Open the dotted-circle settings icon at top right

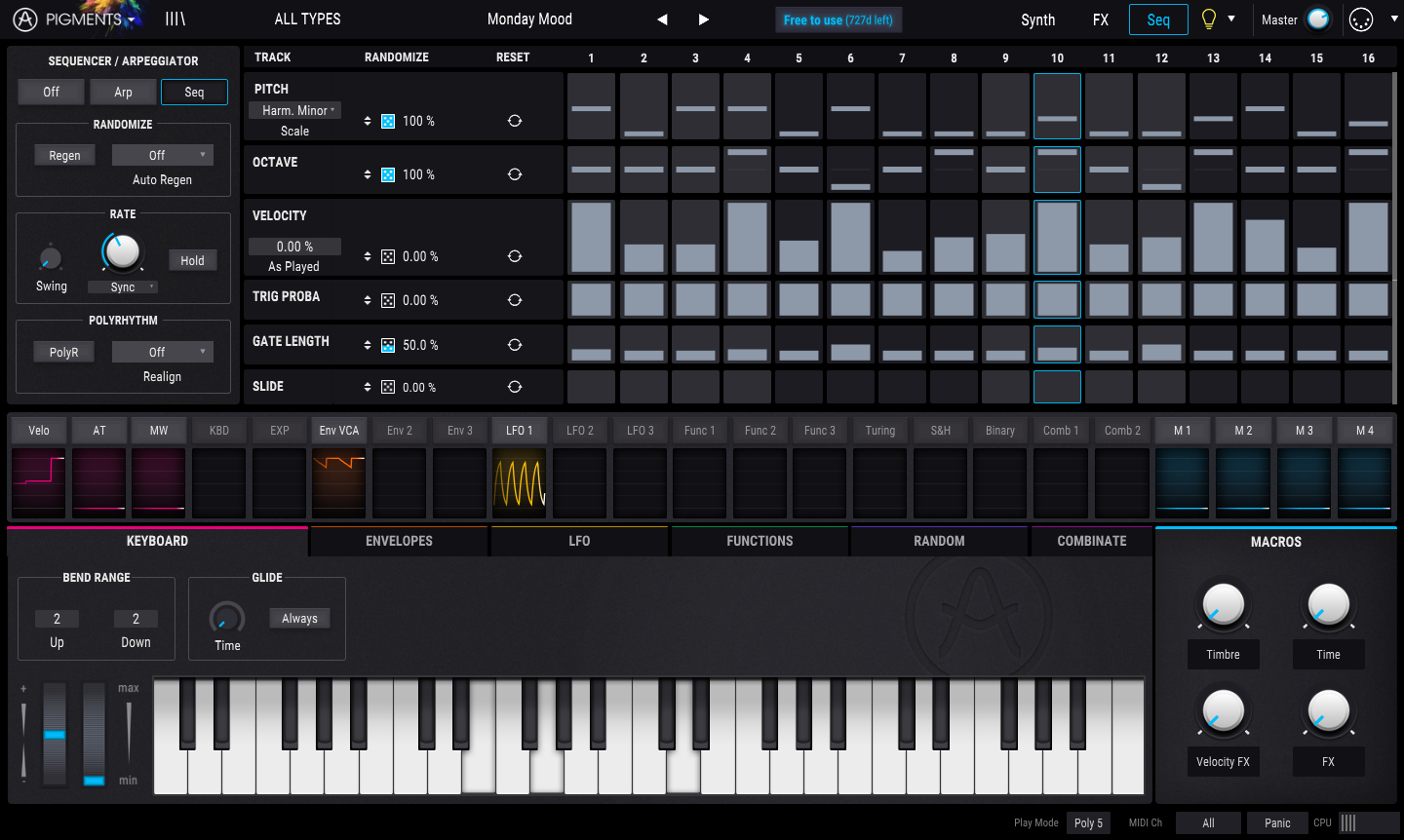(x=1361, y=19)
